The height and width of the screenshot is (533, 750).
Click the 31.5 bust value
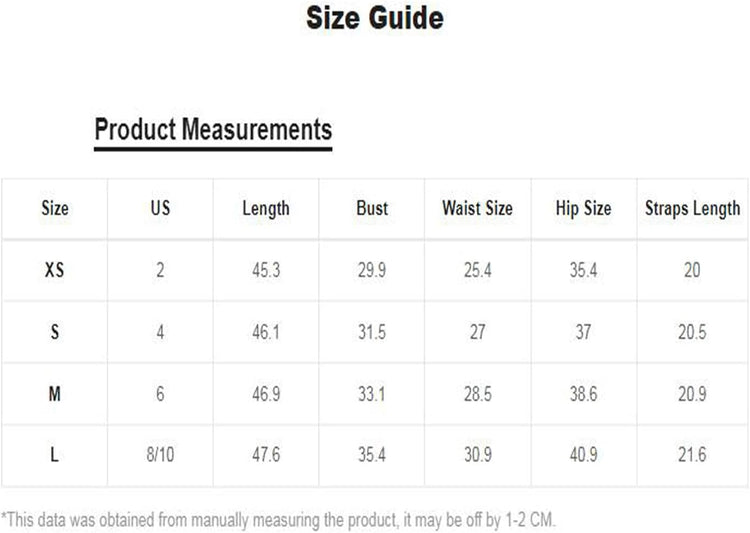click(x=372, y=332)
